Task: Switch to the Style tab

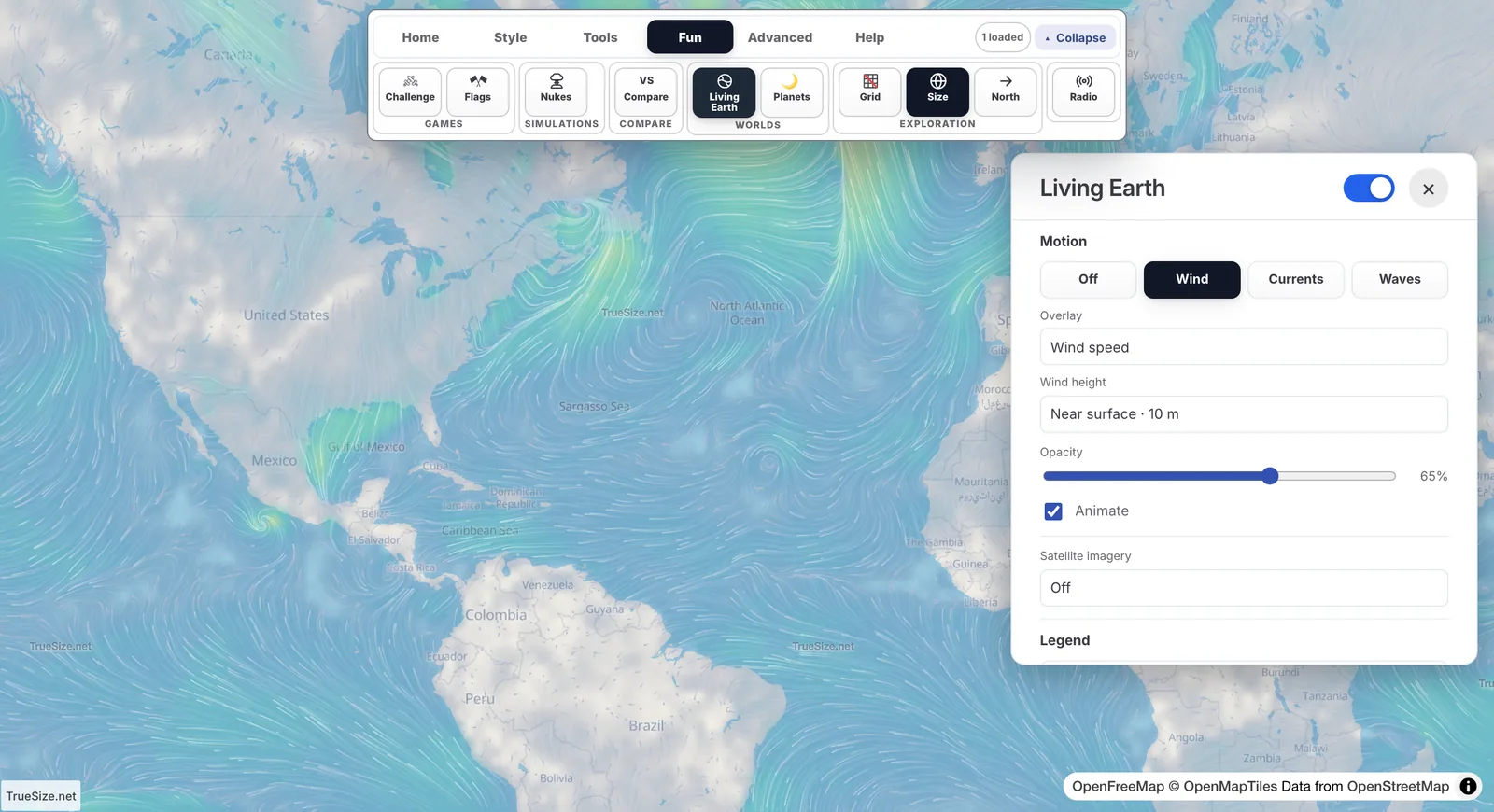Action: point(510,37)
